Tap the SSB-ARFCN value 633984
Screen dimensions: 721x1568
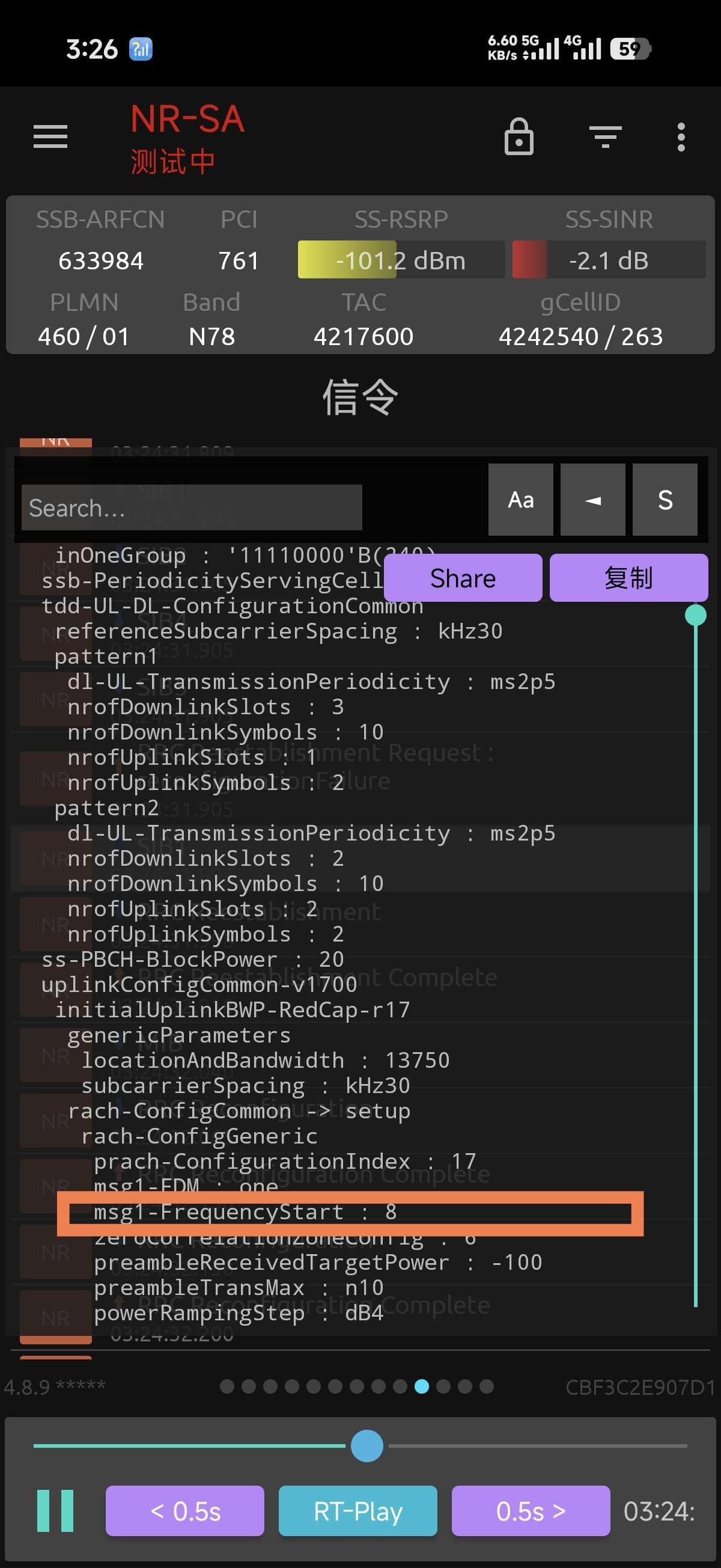point(101,260)
